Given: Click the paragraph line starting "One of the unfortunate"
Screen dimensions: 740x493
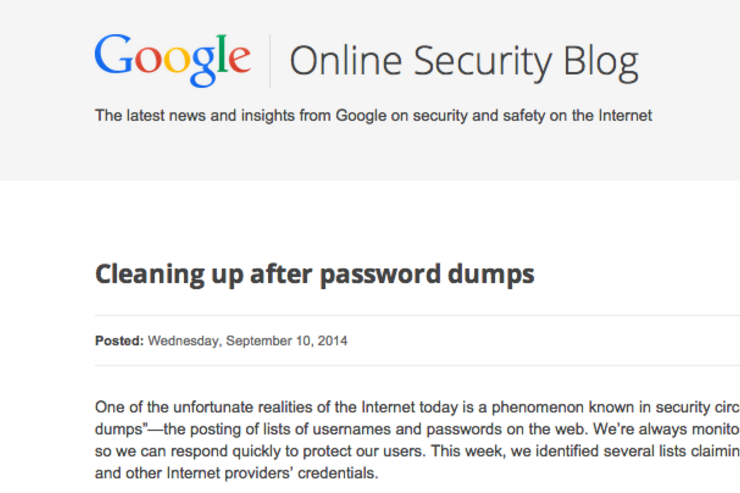Looking at the screenshot, I should (417, 407).
